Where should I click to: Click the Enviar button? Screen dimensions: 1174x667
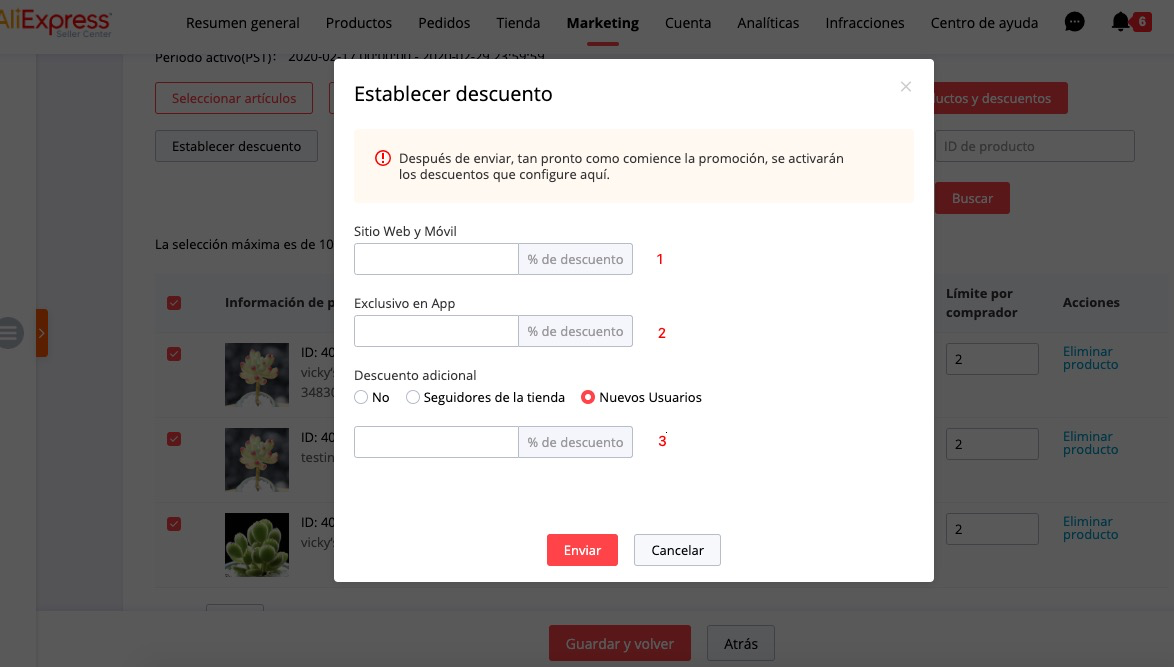coord(583,550)
